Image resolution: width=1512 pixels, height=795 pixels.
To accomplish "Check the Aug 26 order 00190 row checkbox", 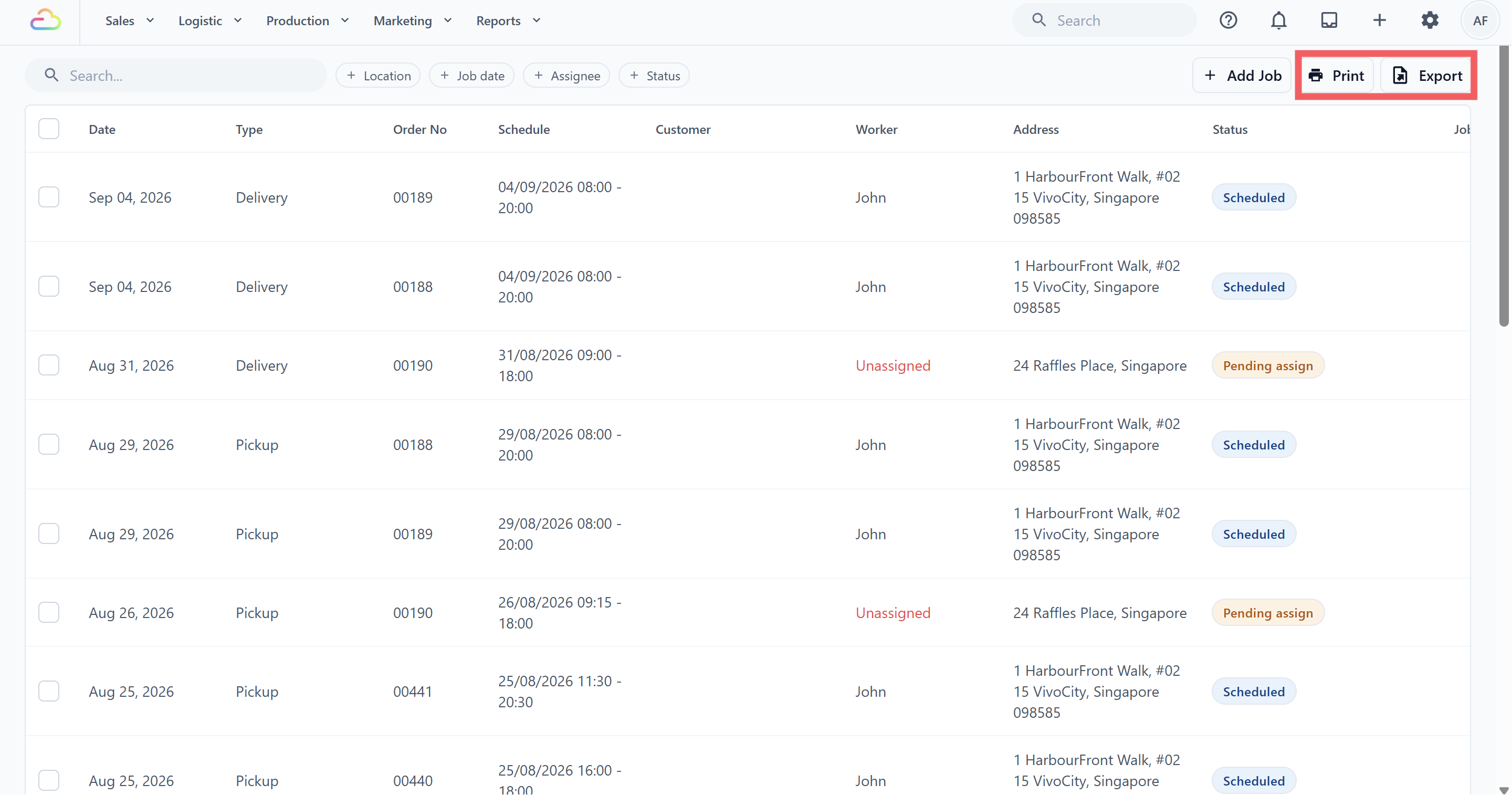I will 49,612.
